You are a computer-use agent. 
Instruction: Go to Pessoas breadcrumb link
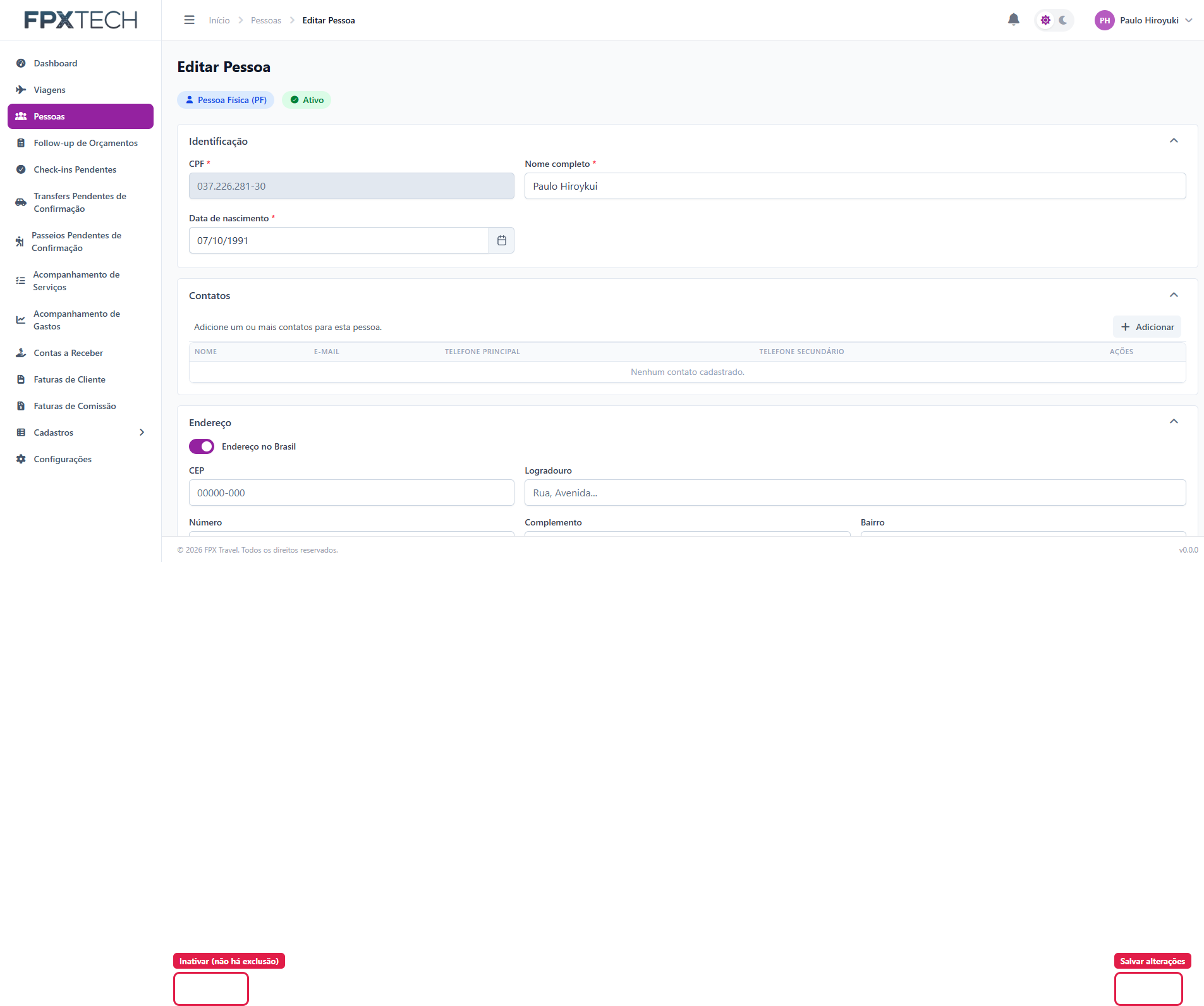(x=265, y=20)
